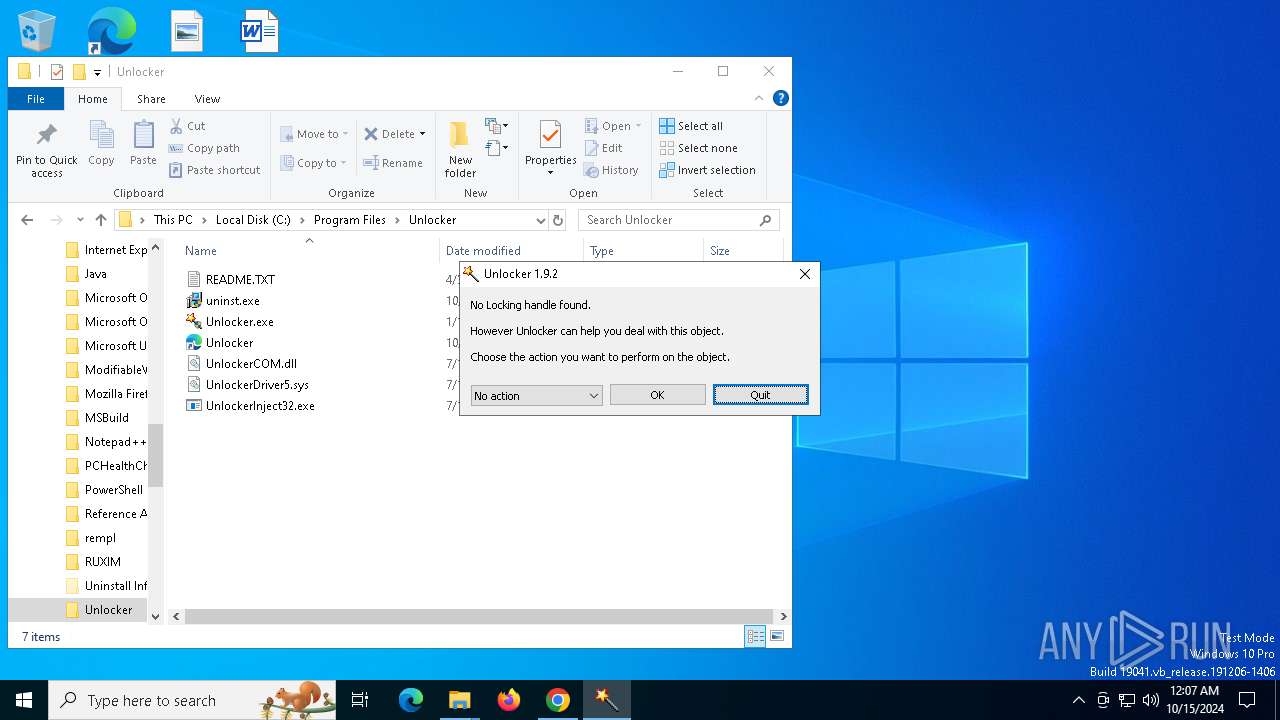The height and width of the screenshot is (720, 1280).
Task: Click Program Files in address path
Action: click(350, 220)
